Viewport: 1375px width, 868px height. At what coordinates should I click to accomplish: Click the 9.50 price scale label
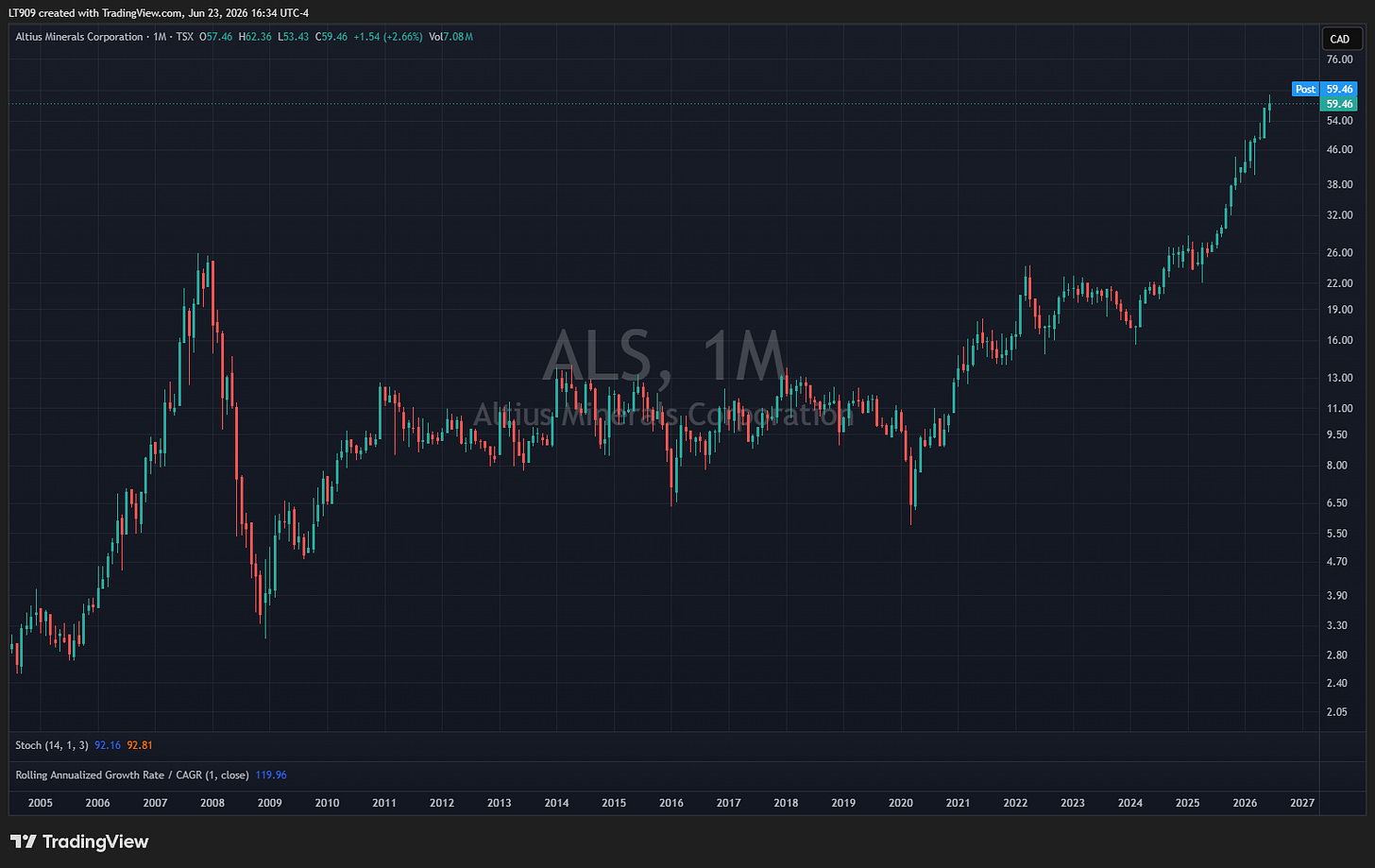1336,434
